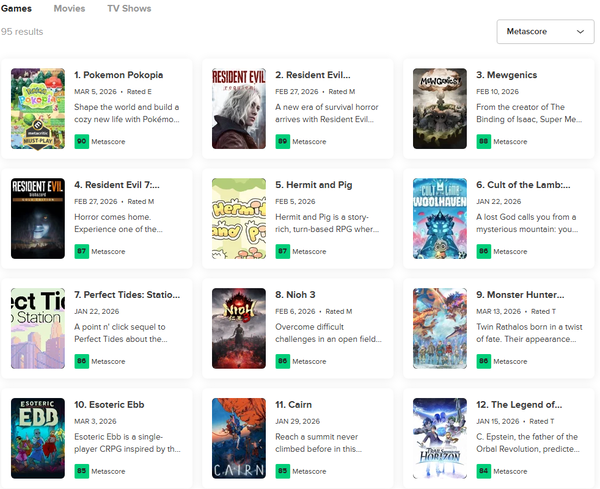Screen dimensions: 600x489
Task: Open Trails Beyond the Horizon cover
Action: coord(440,438)
